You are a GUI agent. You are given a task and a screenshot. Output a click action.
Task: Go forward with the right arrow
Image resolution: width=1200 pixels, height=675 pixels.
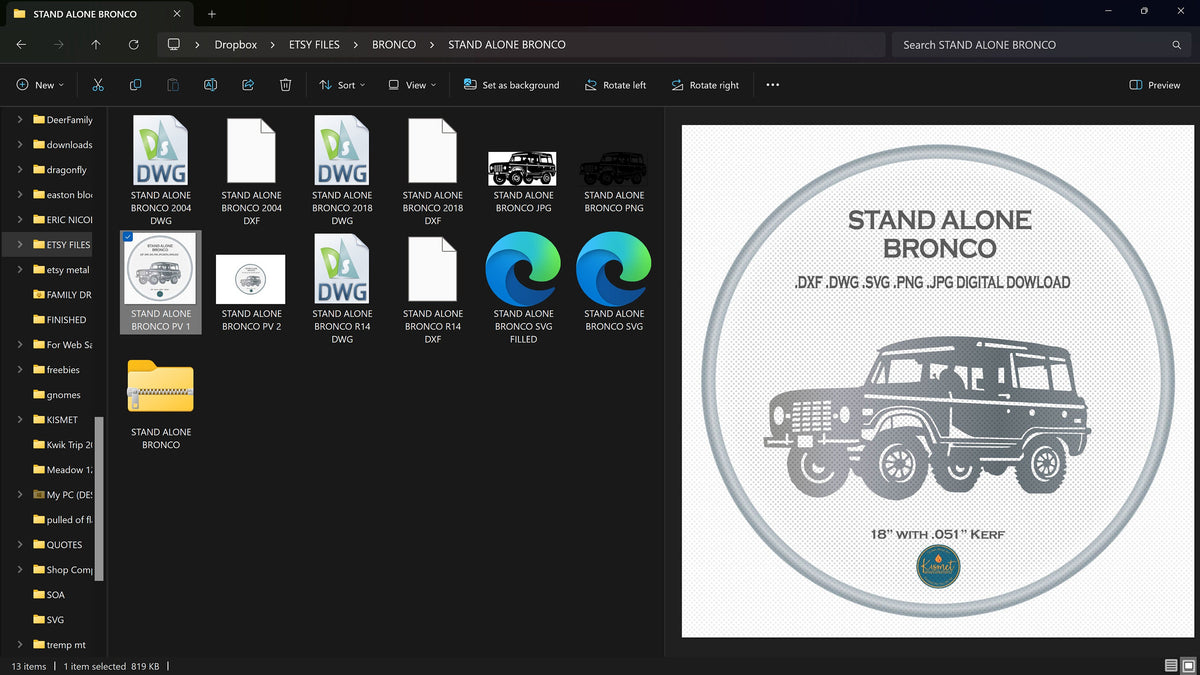coord(58,45)
